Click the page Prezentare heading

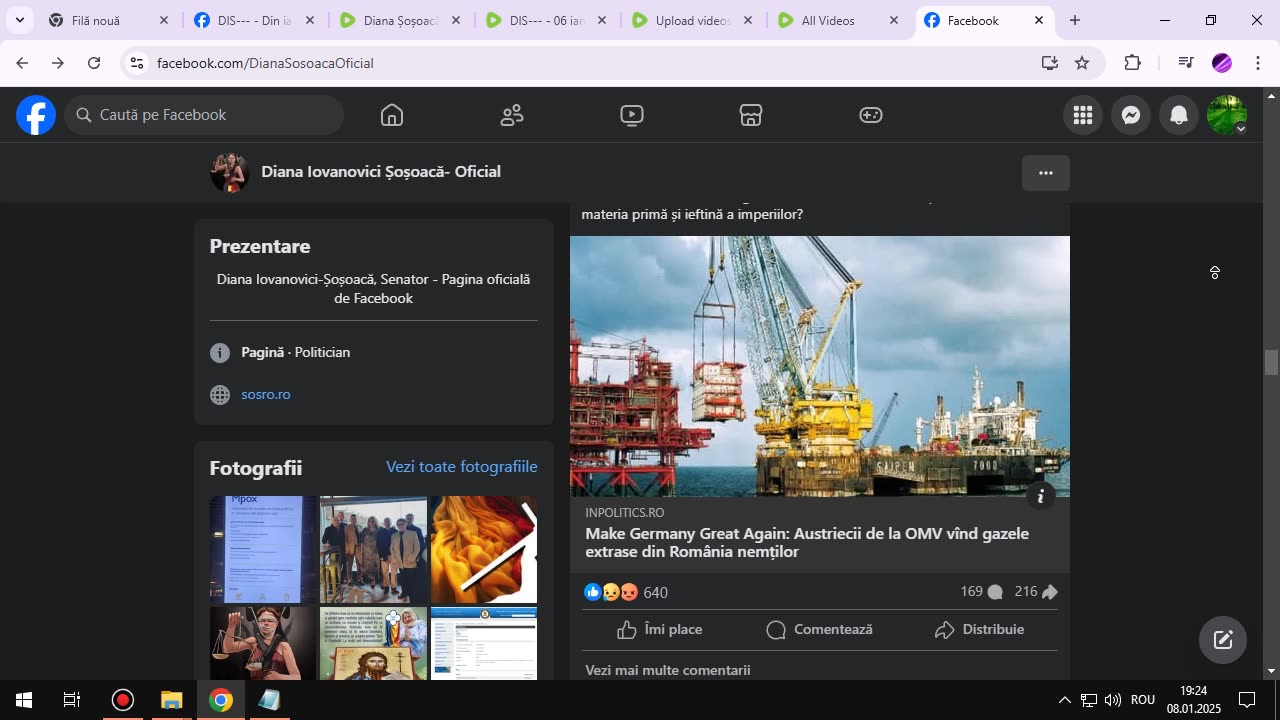(260, 246)
